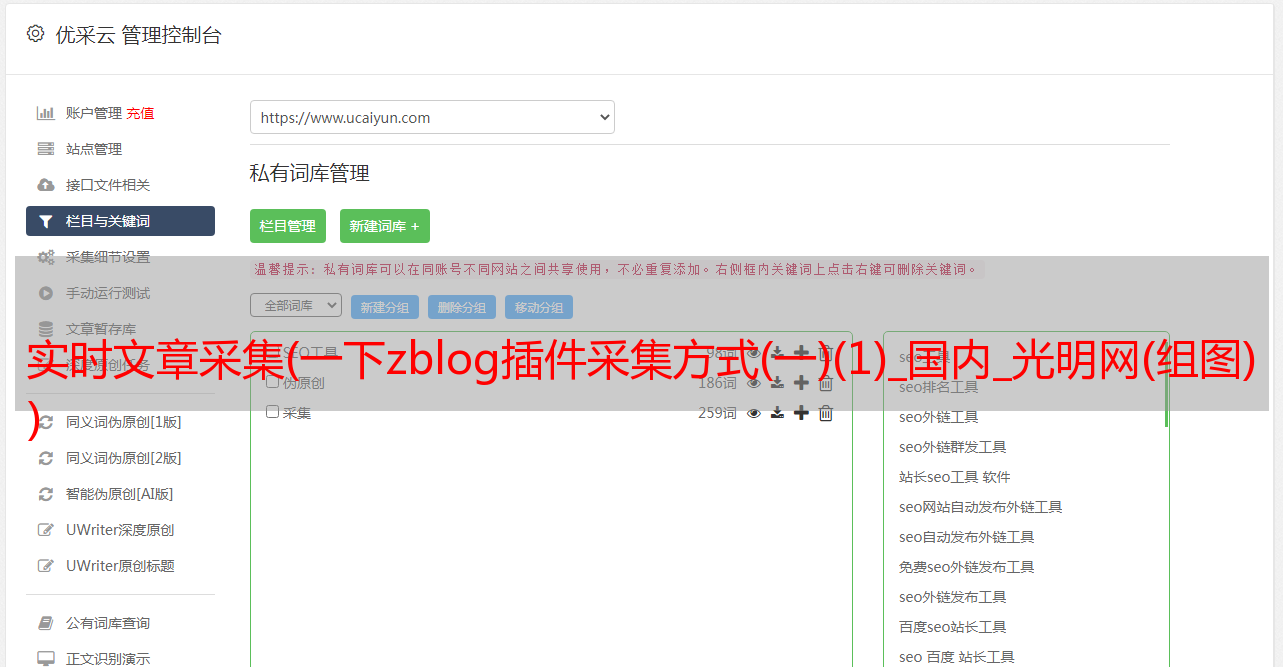Expand the 全部词库 group dropdown
This screenshot has height=667, width=1283.
(296, 306)
